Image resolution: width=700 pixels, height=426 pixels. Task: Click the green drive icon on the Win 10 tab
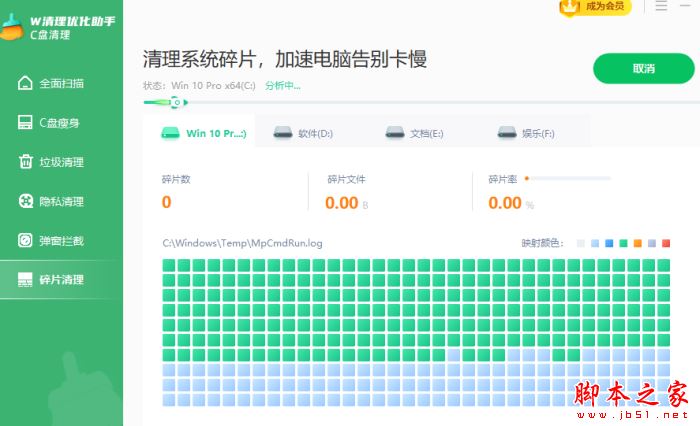coord(170,133)
